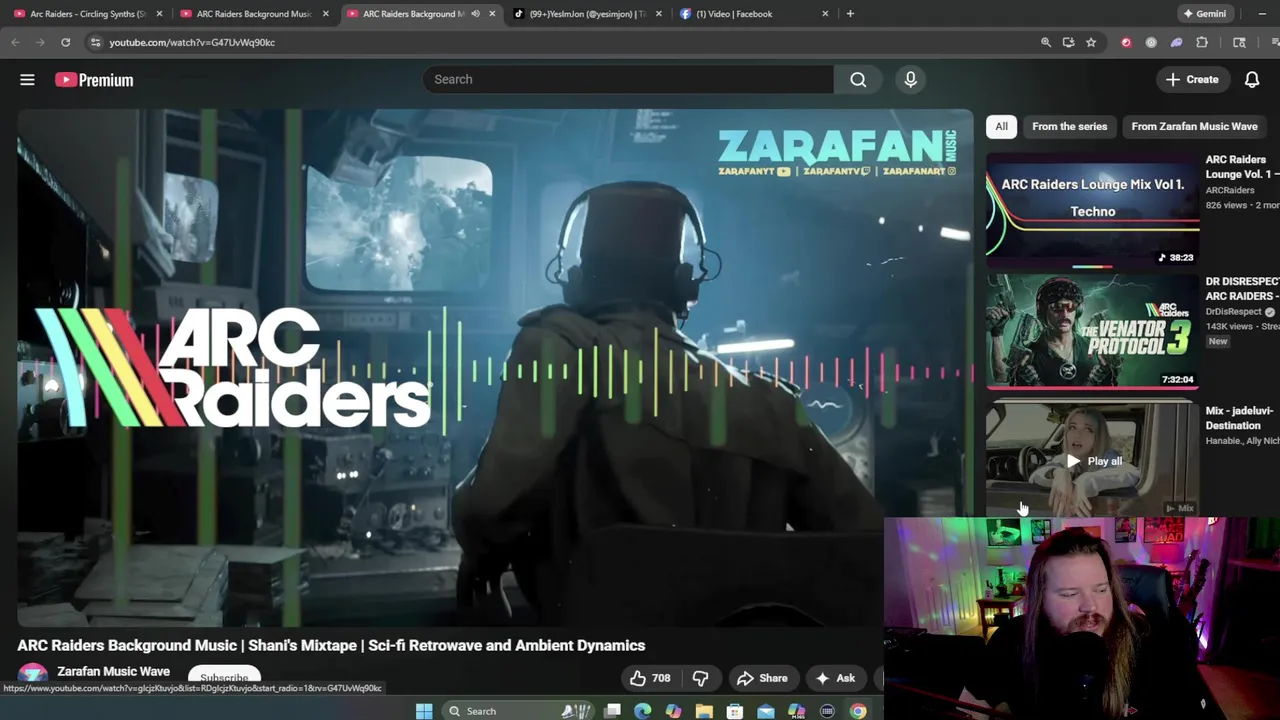Like the video (708 likes)
The height and width of the screenshot is (720, 1280).
649,678
